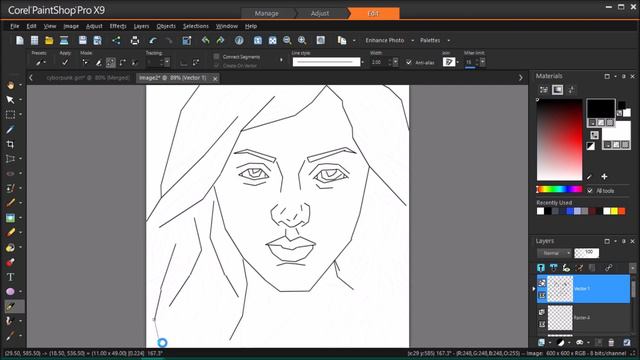The width and height of the screenshot is (640, 360).
Task: Open the layer blend mode Normal dropdown
Action: [554, 253]
